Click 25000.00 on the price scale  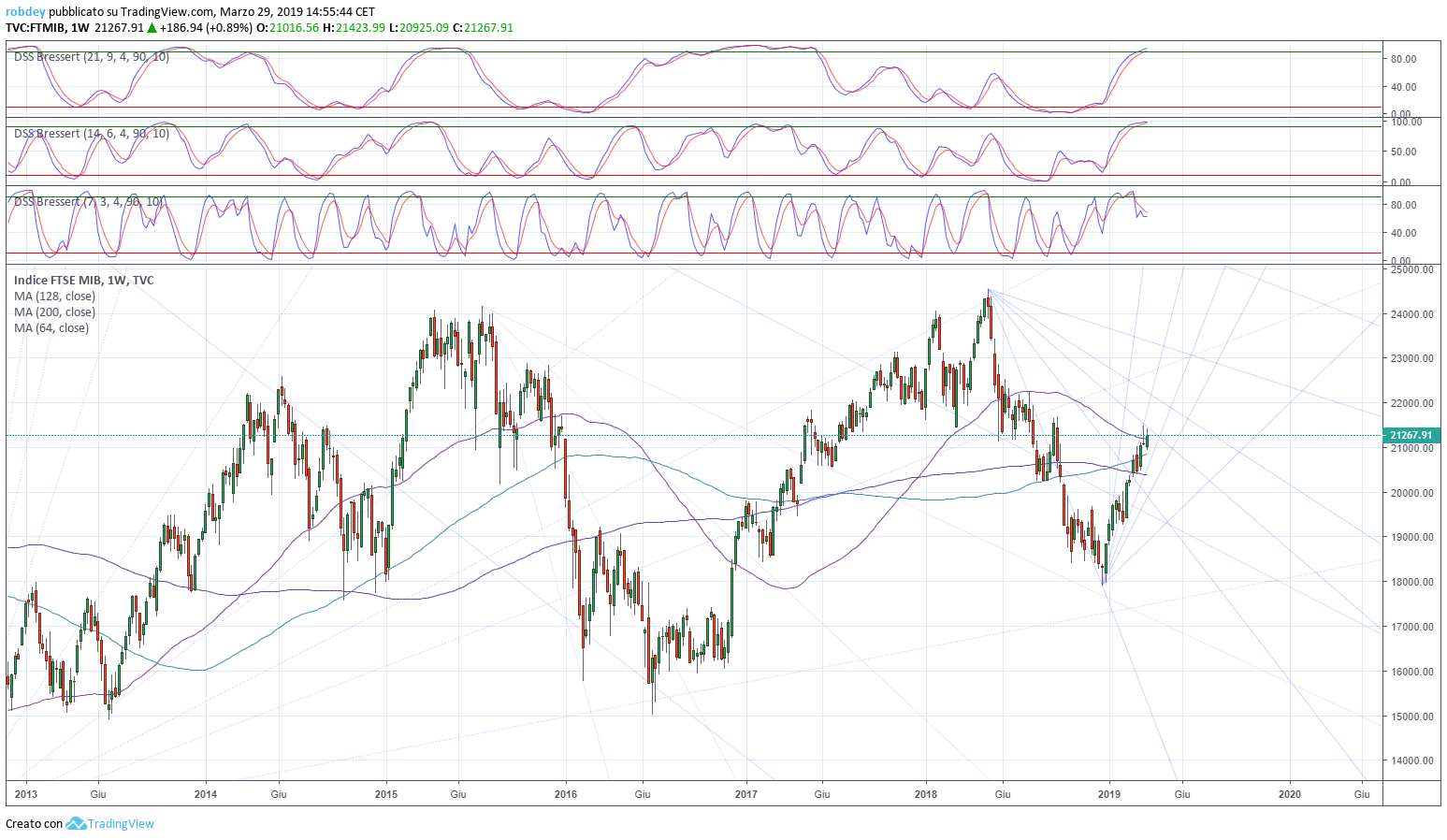pos(1412,269)
